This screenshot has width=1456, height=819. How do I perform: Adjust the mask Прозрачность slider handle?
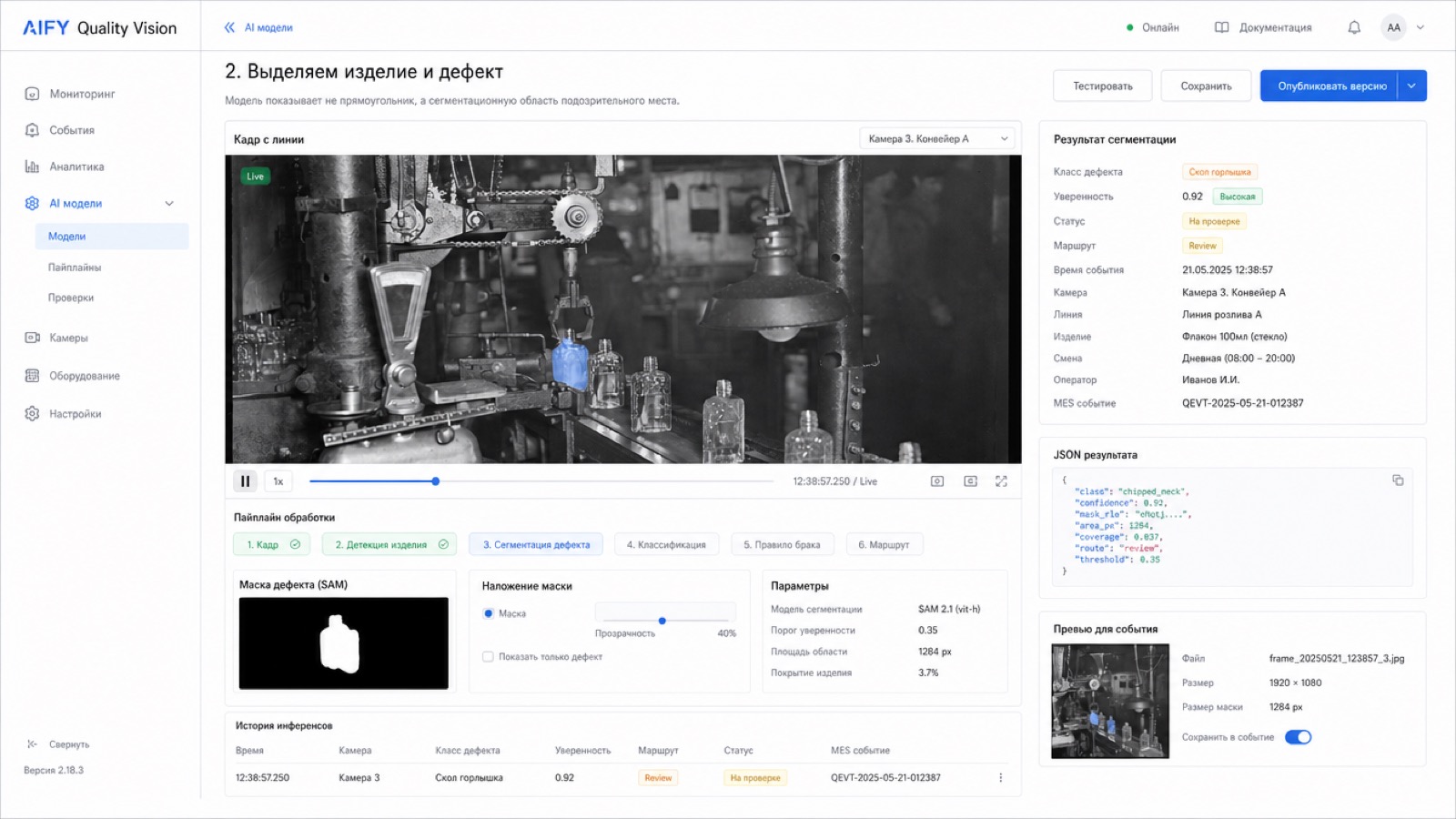[x=662, y=621]
